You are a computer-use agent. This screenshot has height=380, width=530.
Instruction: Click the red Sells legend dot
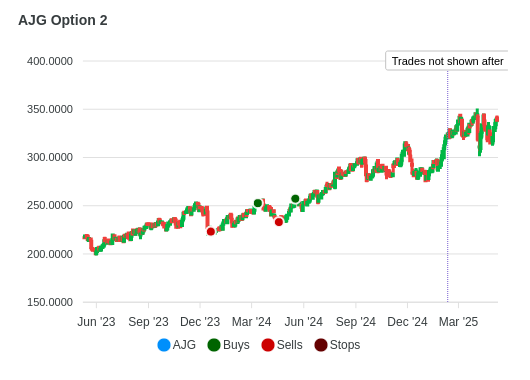(x=268, y=345)
